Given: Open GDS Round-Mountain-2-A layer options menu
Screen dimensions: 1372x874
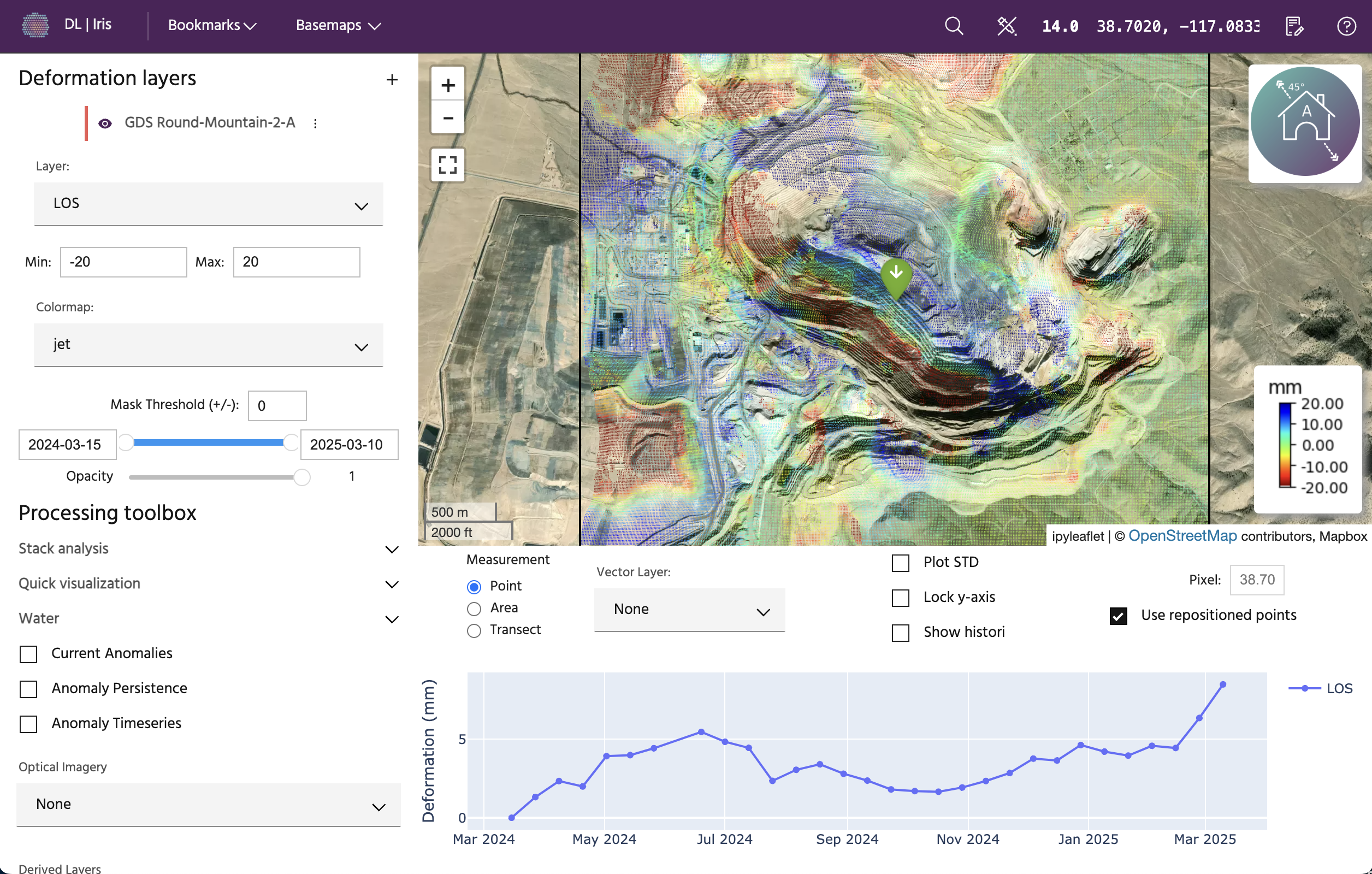Looking at the screenshot, I should pyautogui.click(x=315, y=123).
